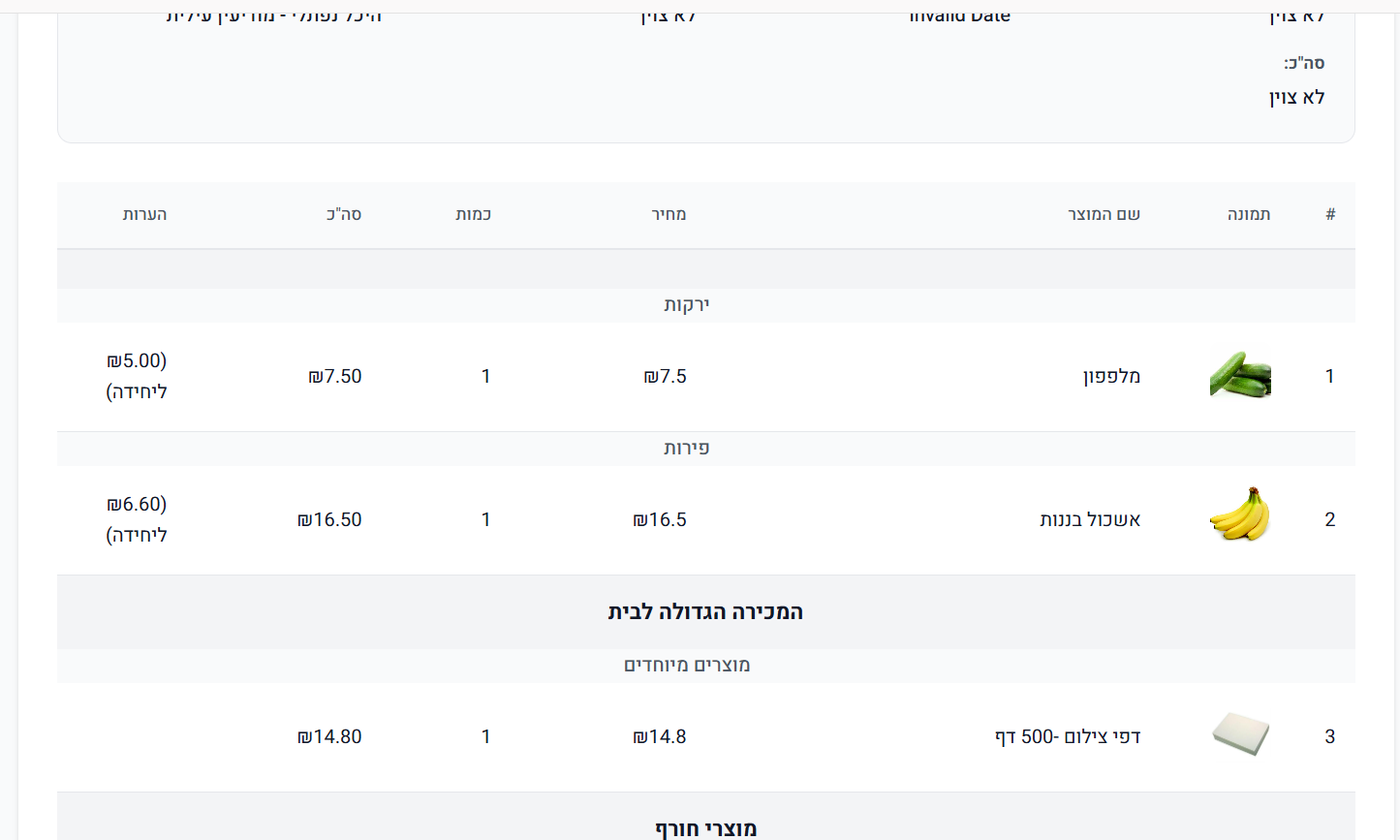The image size is (1400, 840).
Task: Click the product name מלפפון
Action: [x=1111, y=376]
